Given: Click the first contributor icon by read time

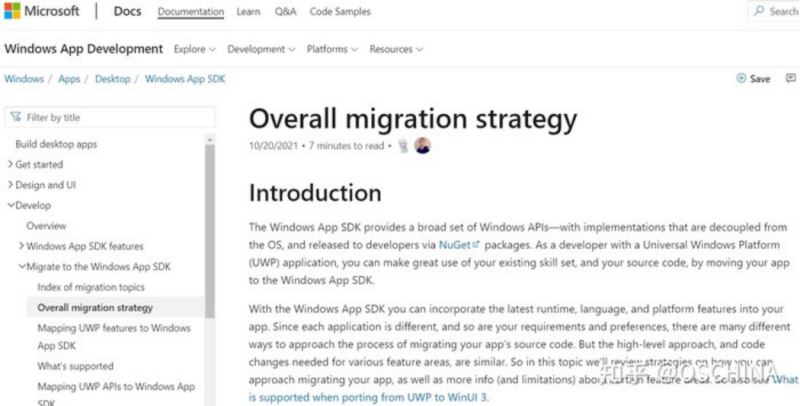Looking at the screenshot, I should (404, 146).
